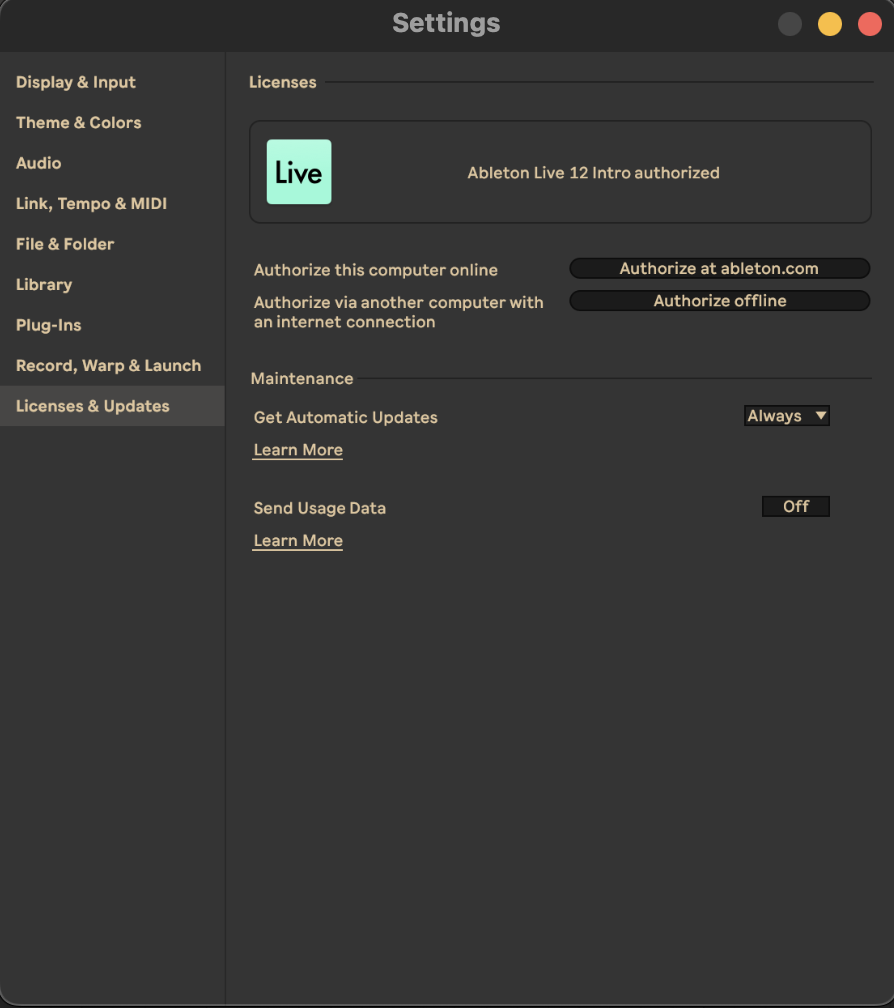This screenshot has height=1008, width=894.
Task: Open the Audio settings tab
Action: coord(39,163)
